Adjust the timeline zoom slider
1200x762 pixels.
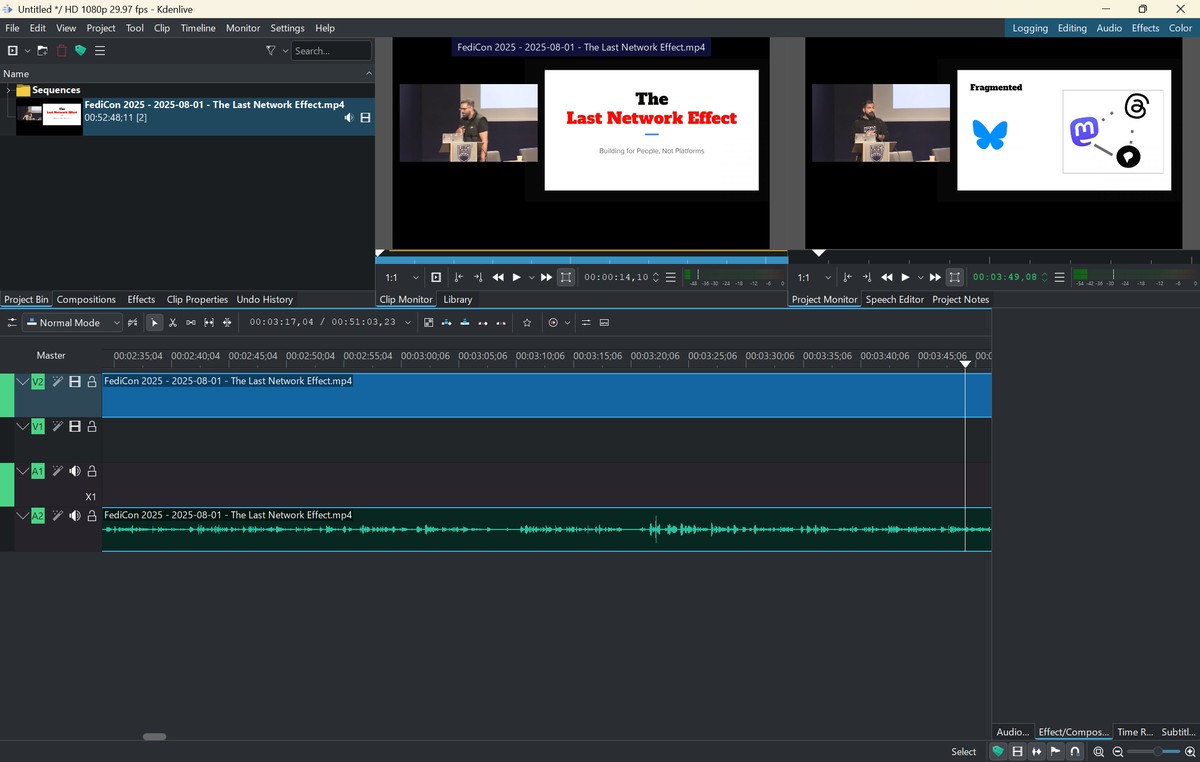(1157, 751)
